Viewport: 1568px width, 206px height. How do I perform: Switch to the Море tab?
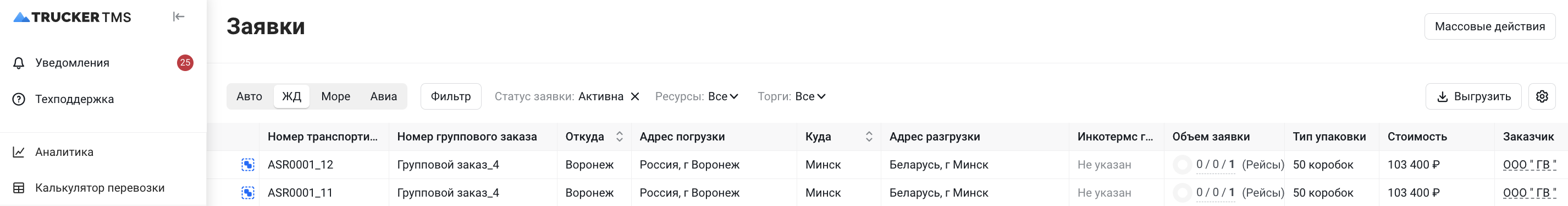point(335,96)
